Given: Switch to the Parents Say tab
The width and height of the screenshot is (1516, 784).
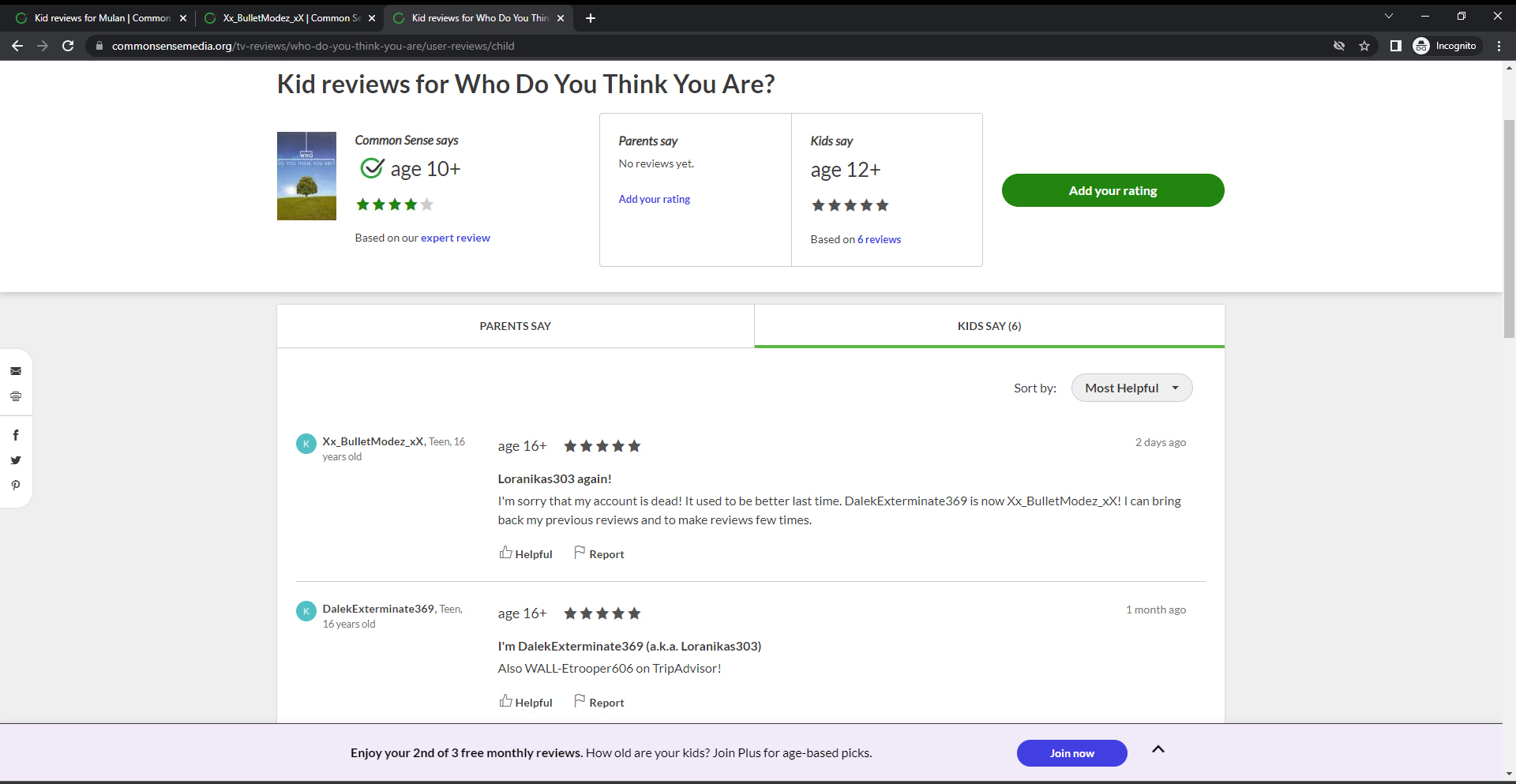Looking at the screenshot, I should point(515,326).
